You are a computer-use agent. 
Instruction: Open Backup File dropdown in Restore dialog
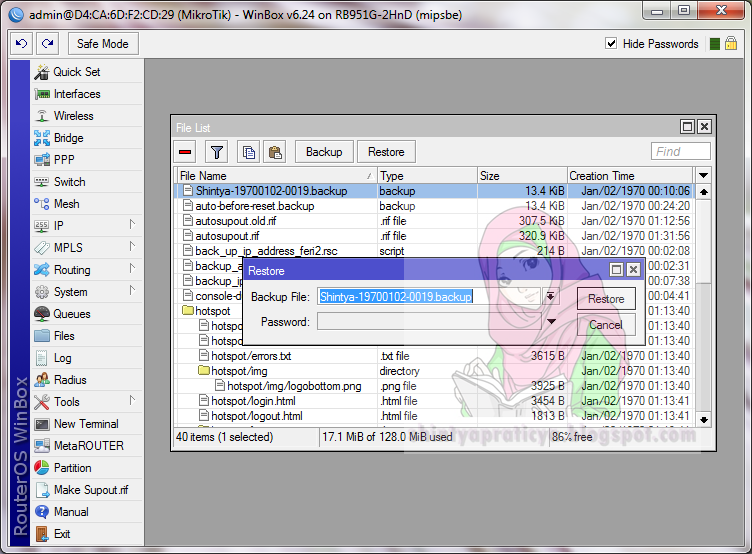[x=551, y=297]
